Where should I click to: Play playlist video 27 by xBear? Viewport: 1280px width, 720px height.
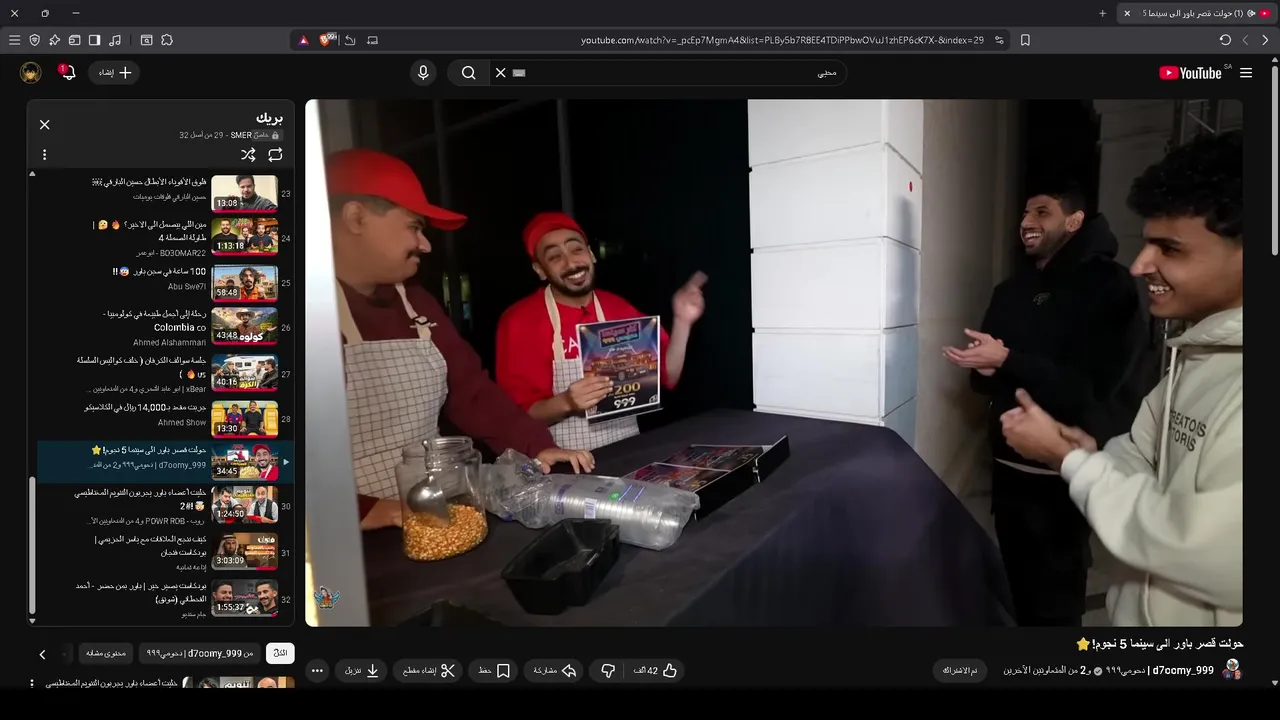166,372
